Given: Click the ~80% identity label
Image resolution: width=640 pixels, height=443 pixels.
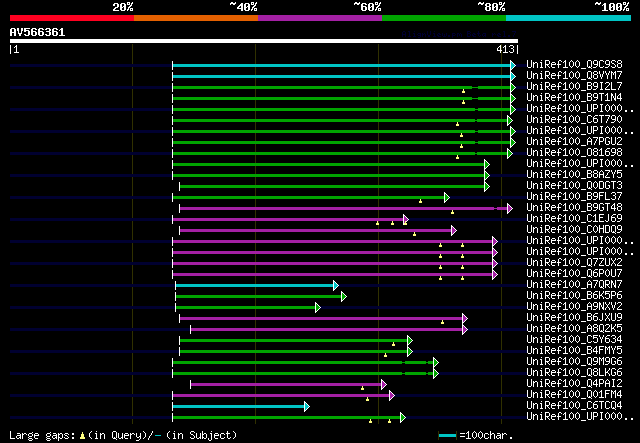Looking at the screenshot, I should (491, 7).
